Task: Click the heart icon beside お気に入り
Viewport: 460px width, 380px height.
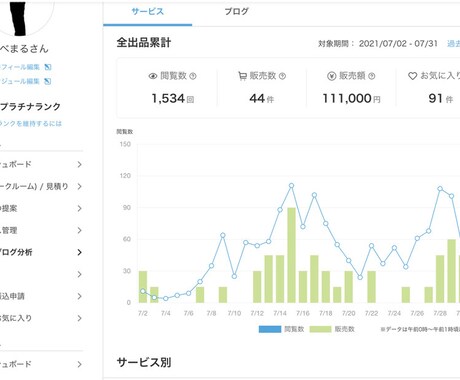Action: pos(412,76)
